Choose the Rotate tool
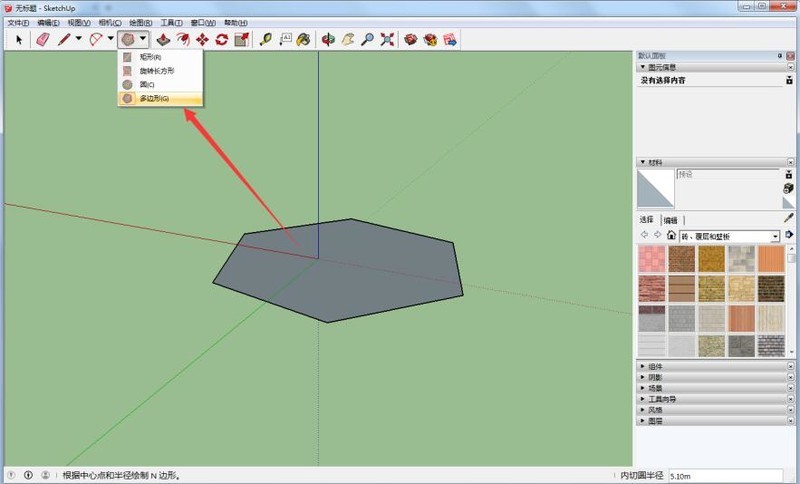 tap(222, 40)
